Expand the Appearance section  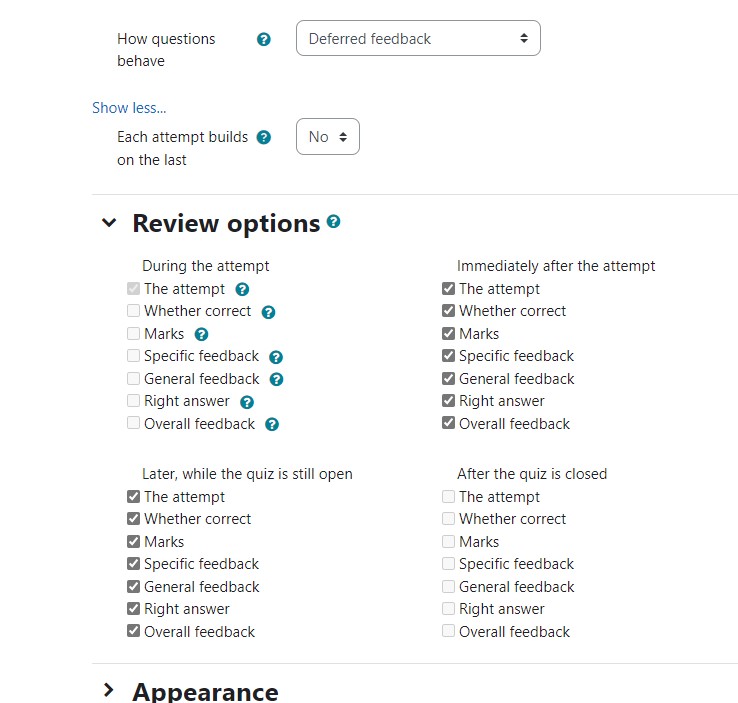(x=109, y=690)
